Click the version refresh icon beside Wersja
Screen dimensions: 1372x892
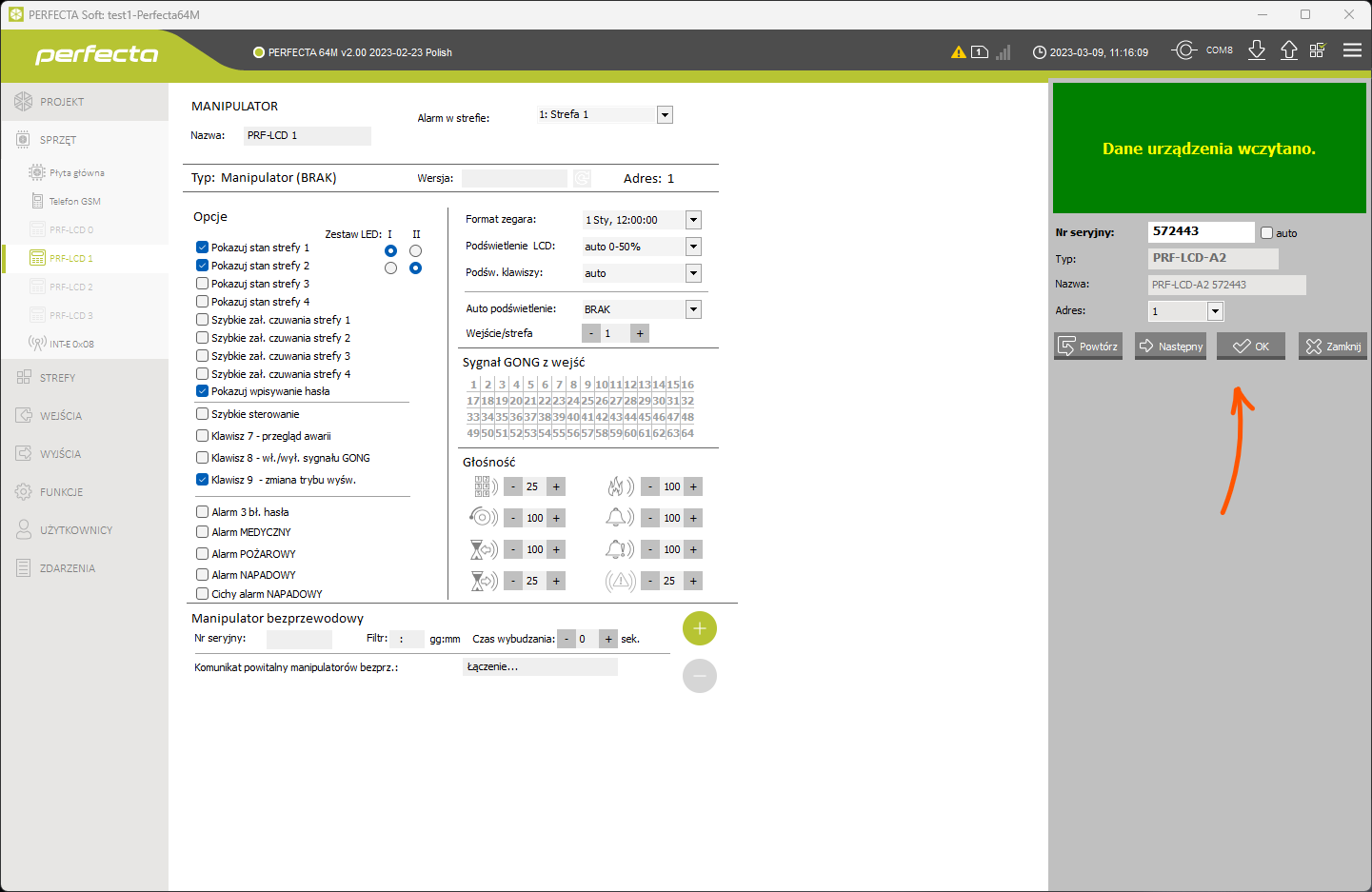pyautogui.click(x=582, y=178)
